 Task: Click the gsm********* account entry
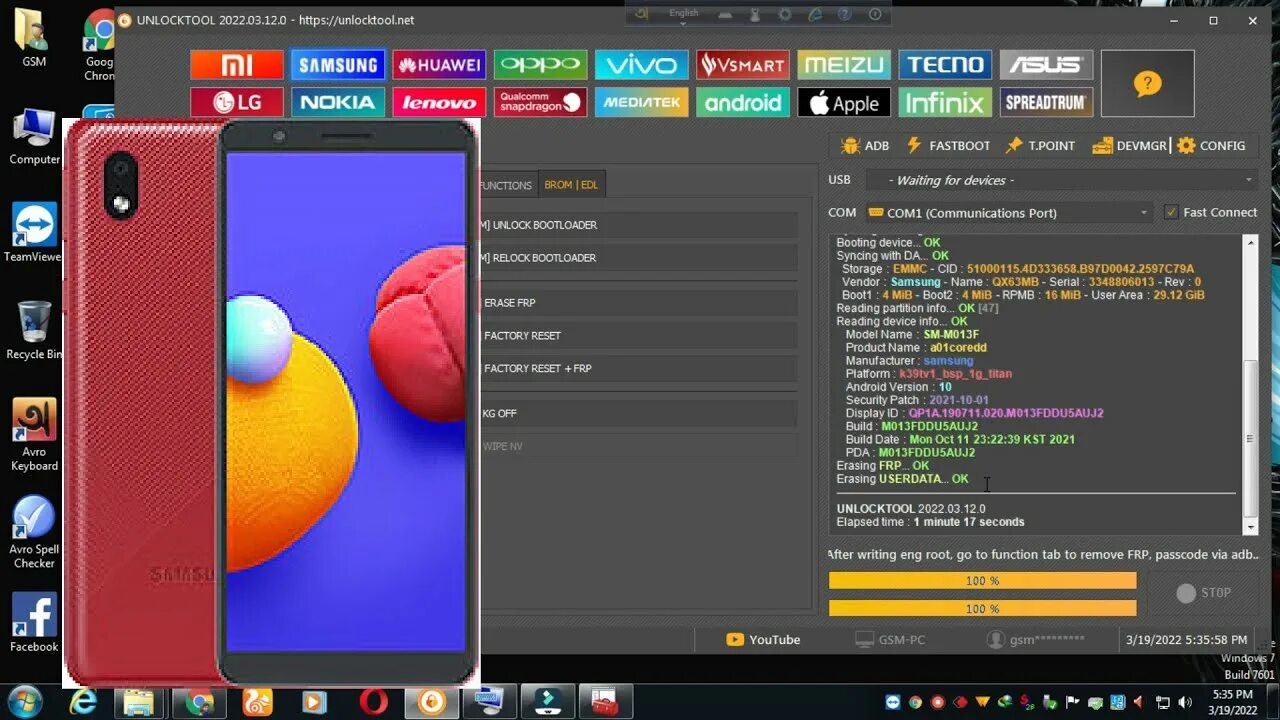pos(1035,640)
